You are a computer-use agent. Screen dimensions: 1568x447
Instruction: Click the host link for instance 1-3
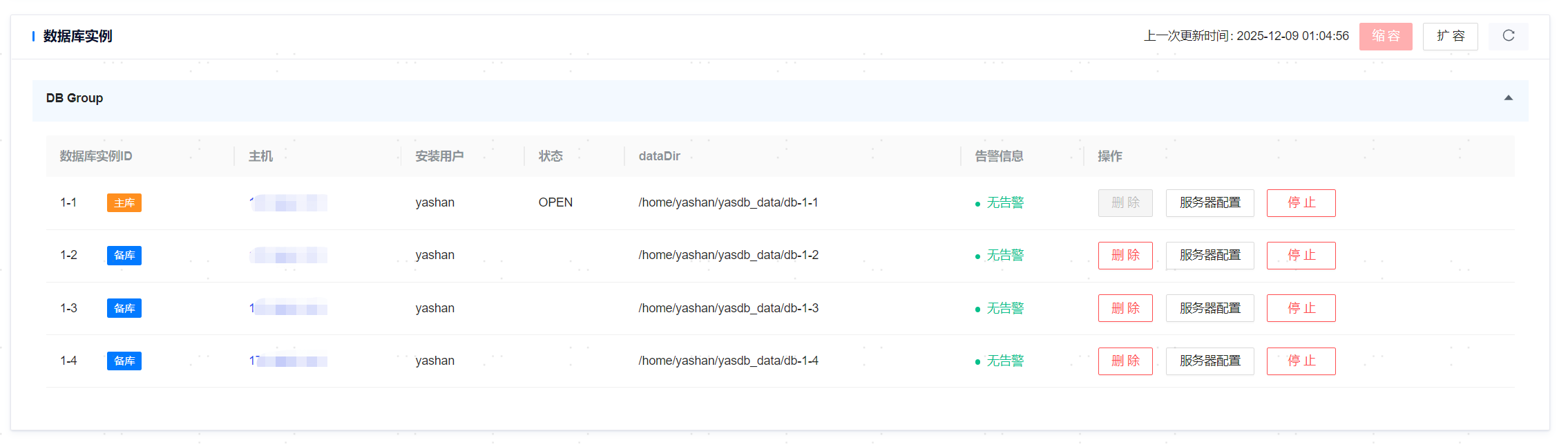288,308
